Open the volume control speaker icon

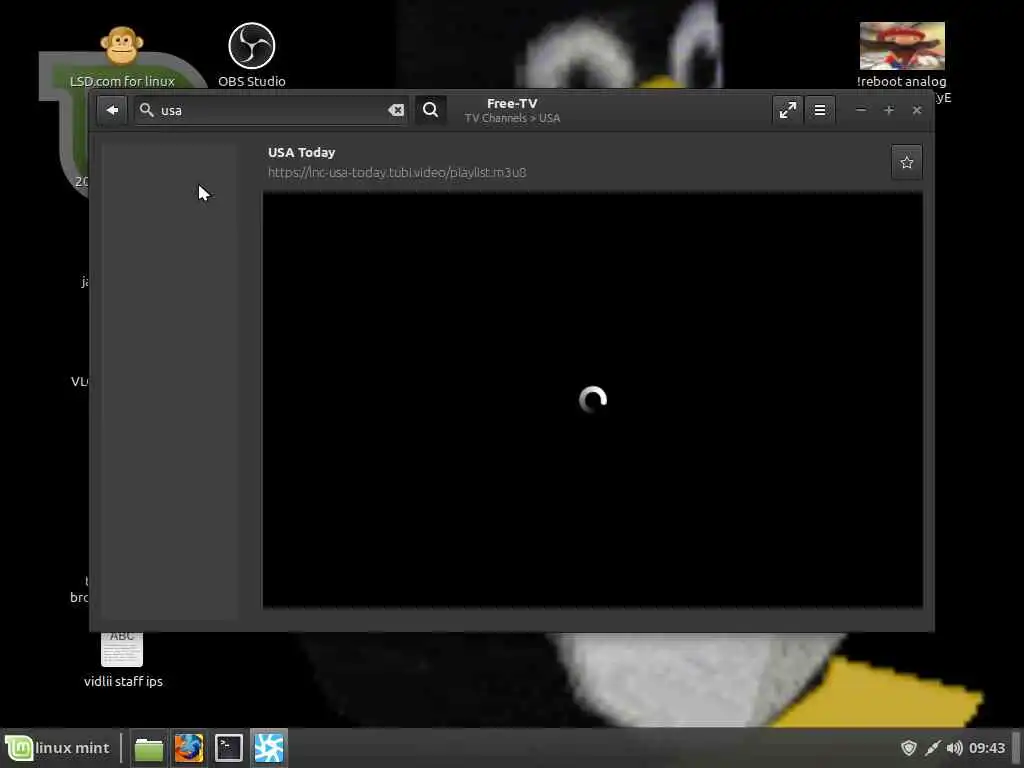pos(954,748)
